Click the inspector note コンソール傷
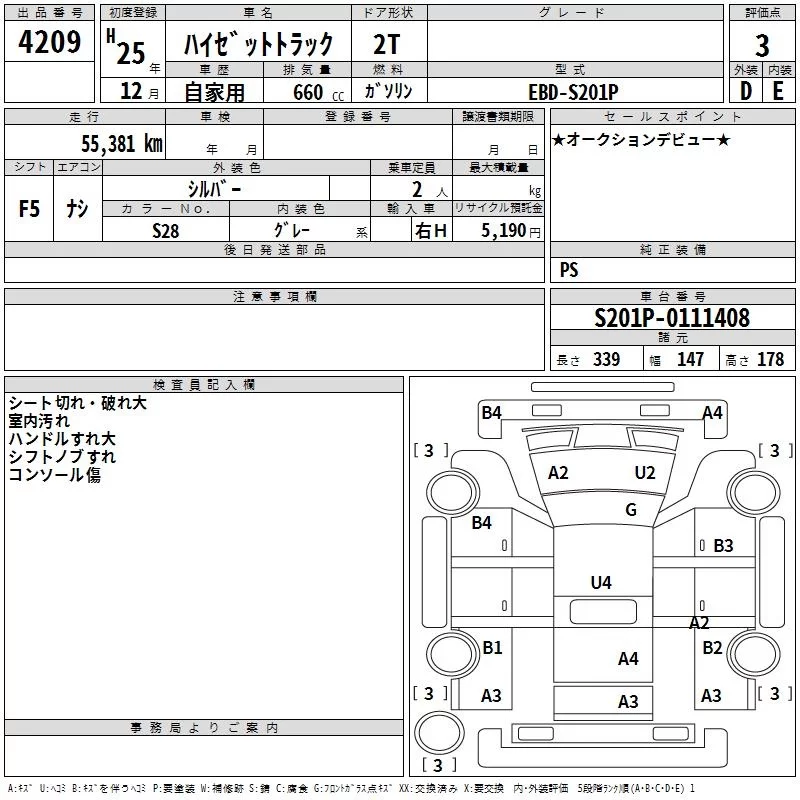Viewport: 800px width, 800px height. [55, 474]
